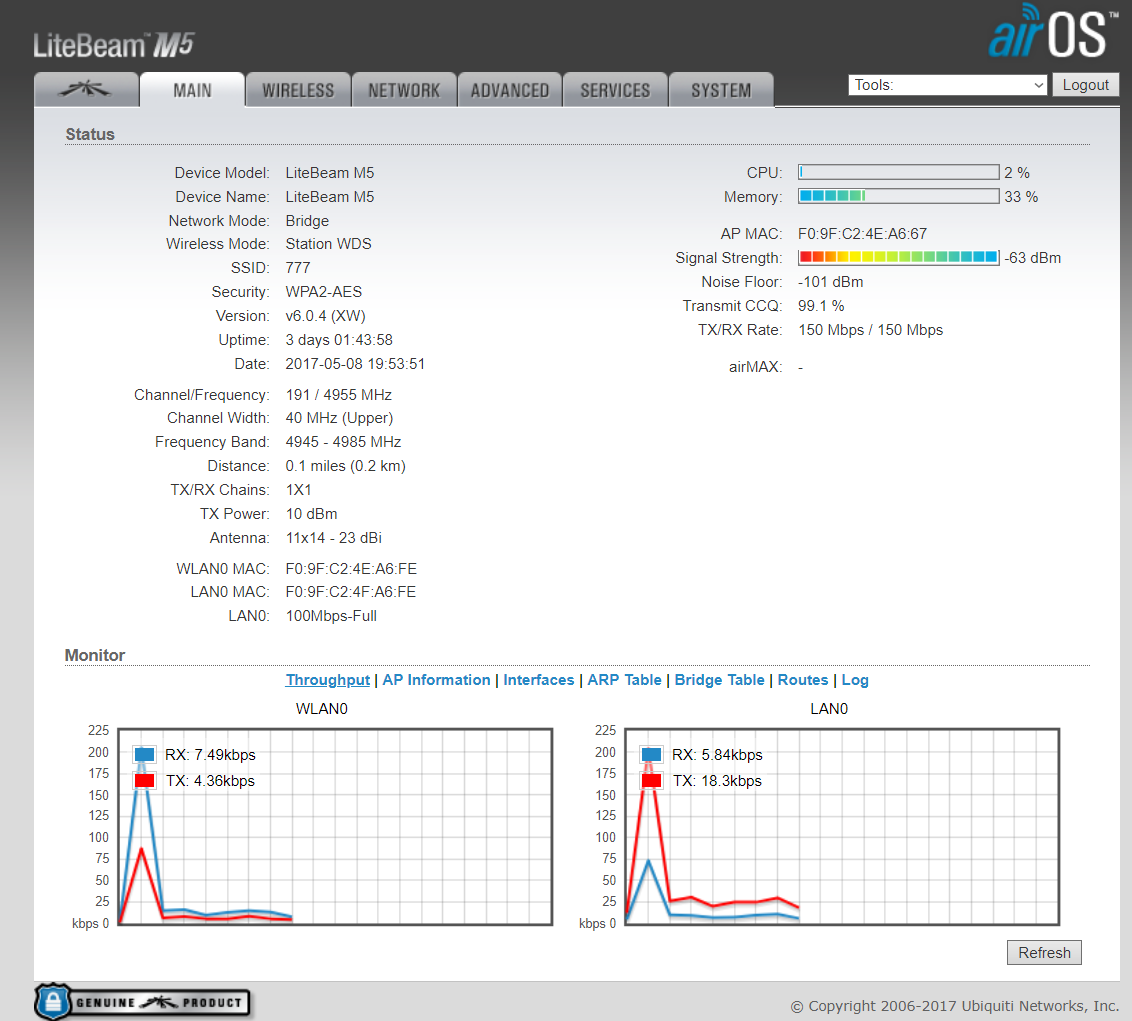The height and width of the screenshot is (1021, 1132).
Task: Click the WLAN0 TX red legend swatch
Action: click(x=144, y=781)
